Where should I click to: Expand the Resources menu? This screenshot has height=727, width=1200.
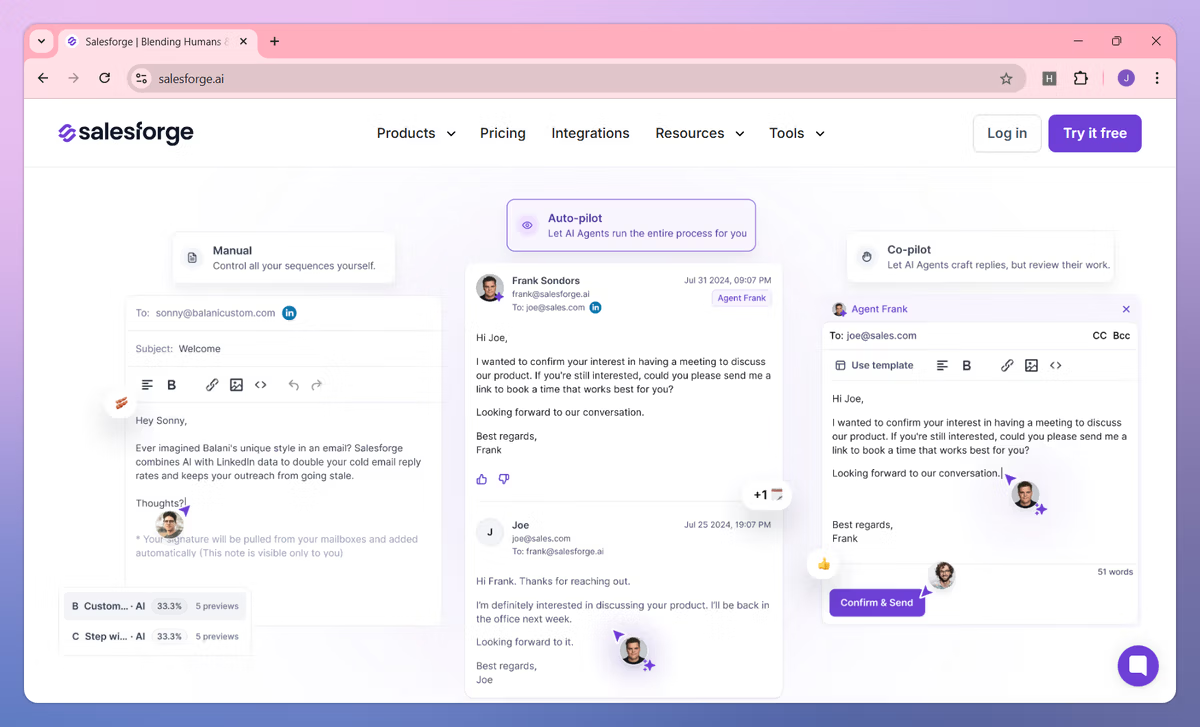pos(700,133)
